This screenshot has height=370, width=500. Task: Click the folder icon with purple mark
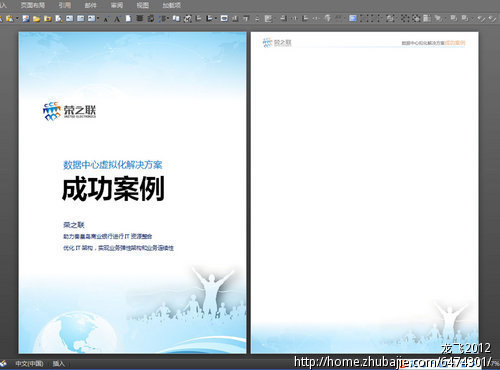click(x=48, y=19)
